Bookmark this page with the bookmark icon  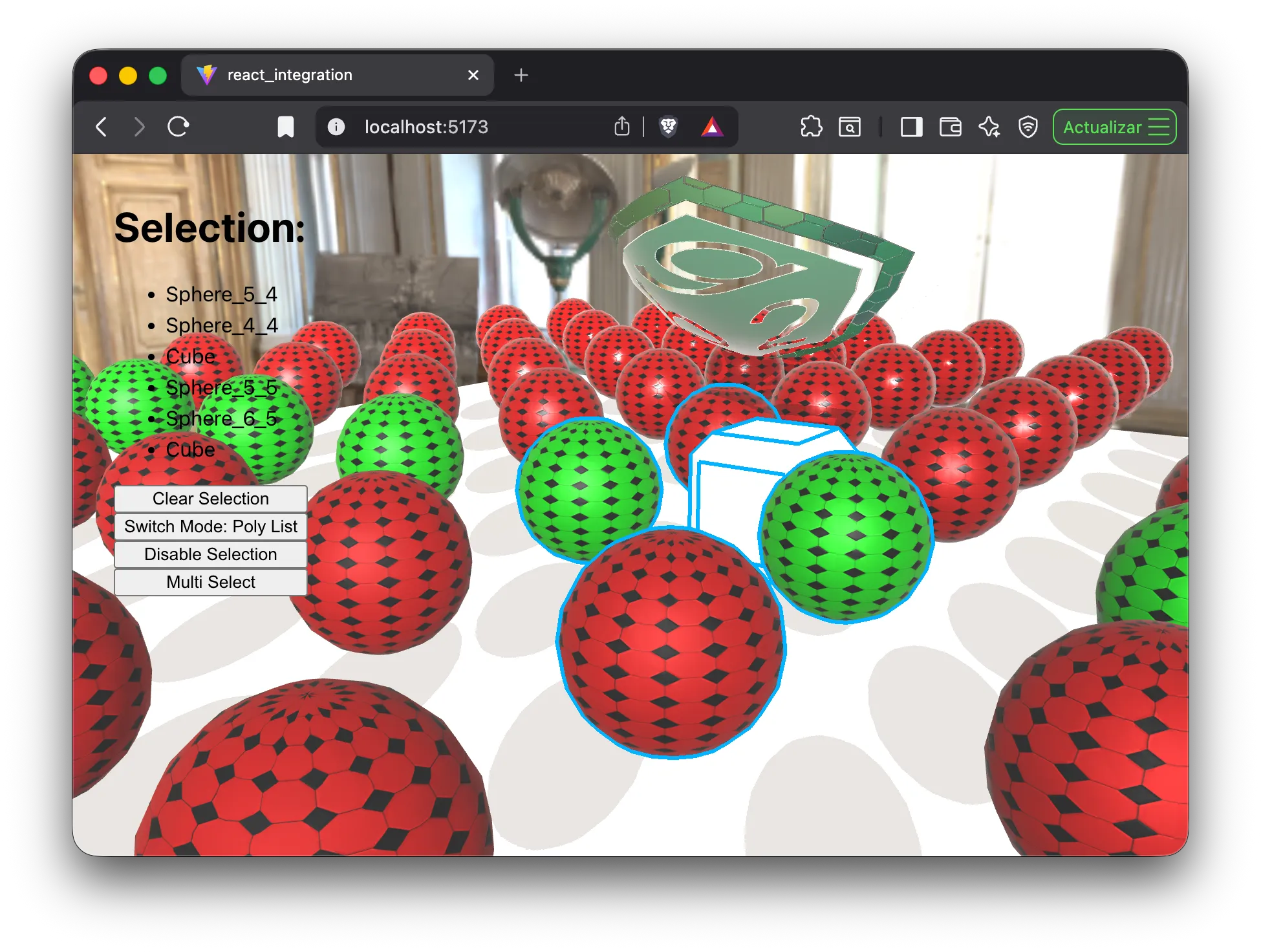[285, 127]
